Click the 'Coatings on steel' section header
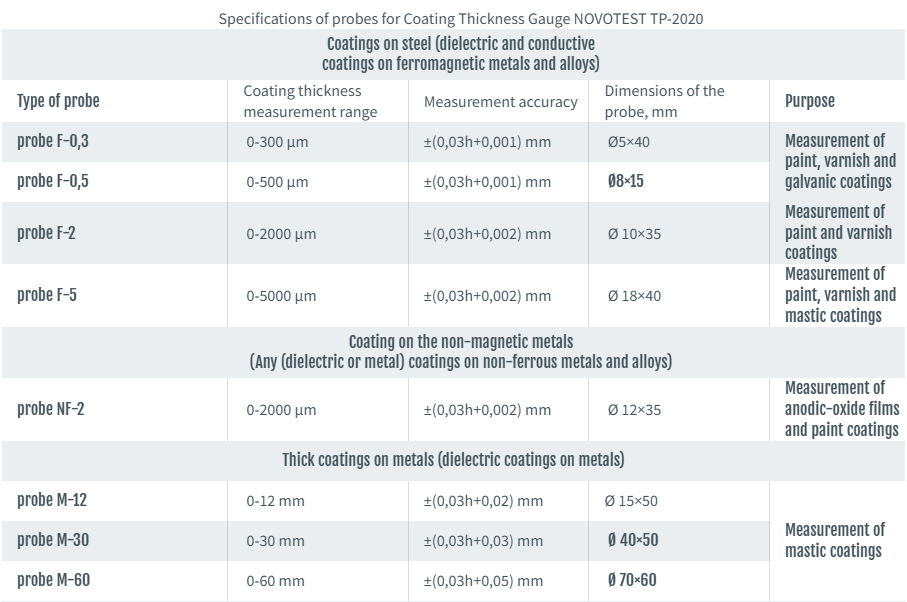Image resolution: width=907 pixels, height=602 pixels. (x=461, y=54)
